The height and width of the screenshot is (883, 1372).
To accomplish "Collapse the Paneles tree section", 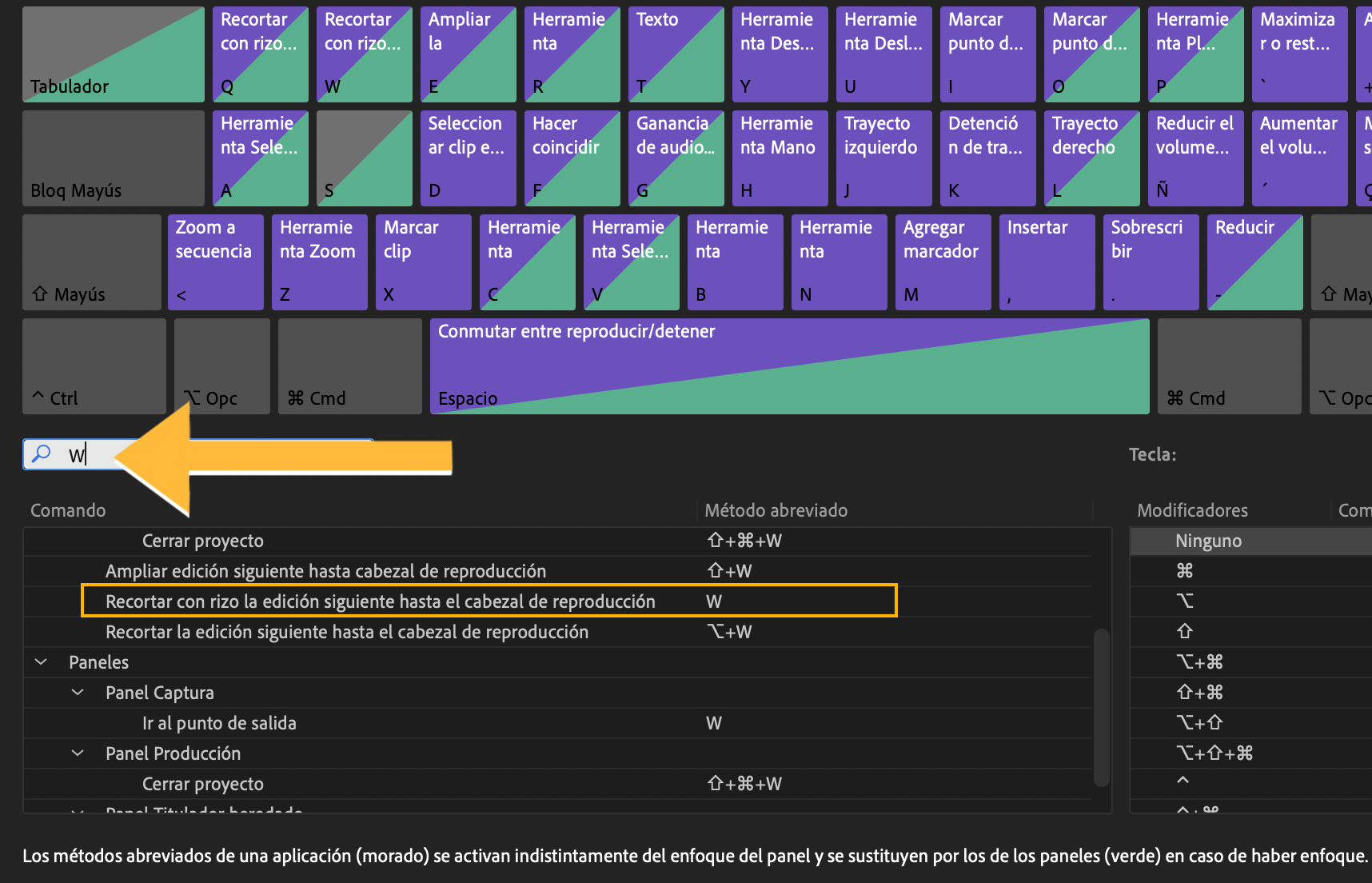I will 41,661.
